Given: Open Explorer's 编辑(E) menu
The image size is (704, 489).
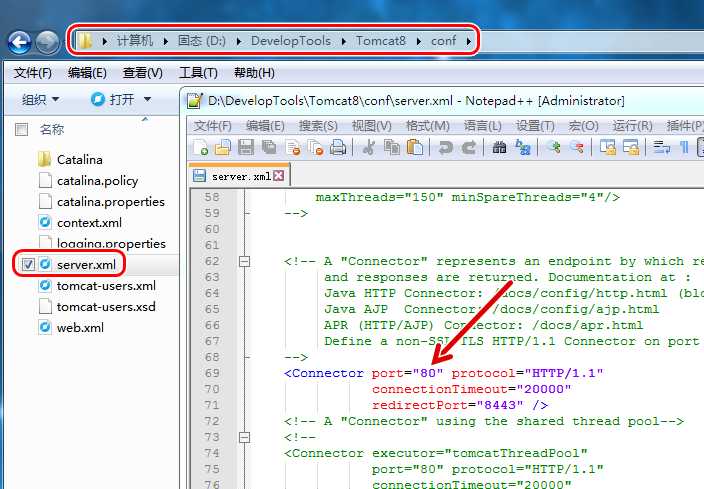Looking at the screenshot, I should point(87,73).
